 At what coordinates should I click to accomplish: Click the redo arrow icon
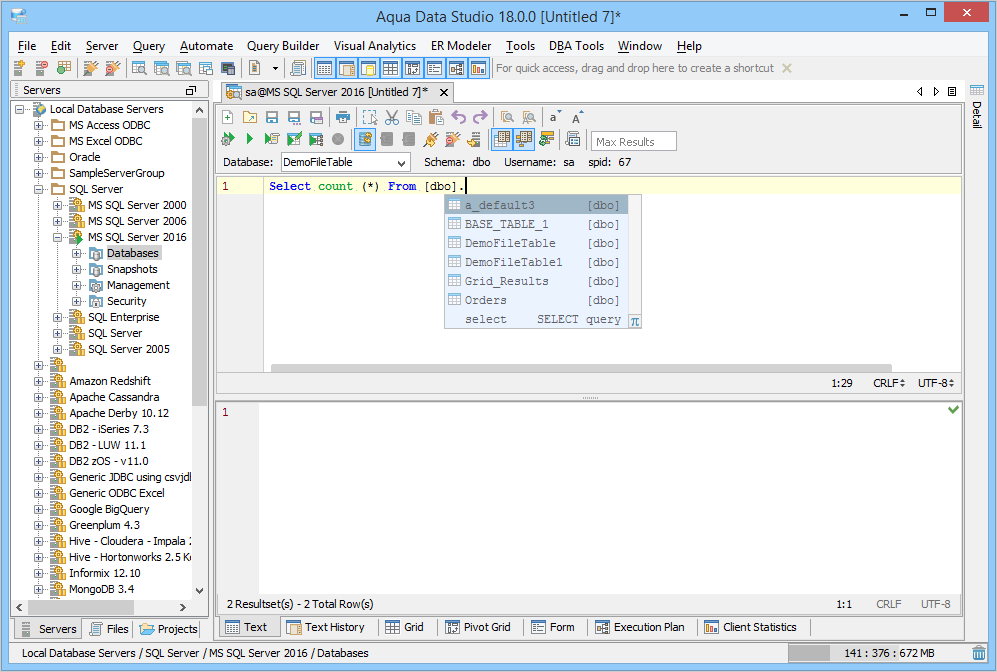pos(481,117)
